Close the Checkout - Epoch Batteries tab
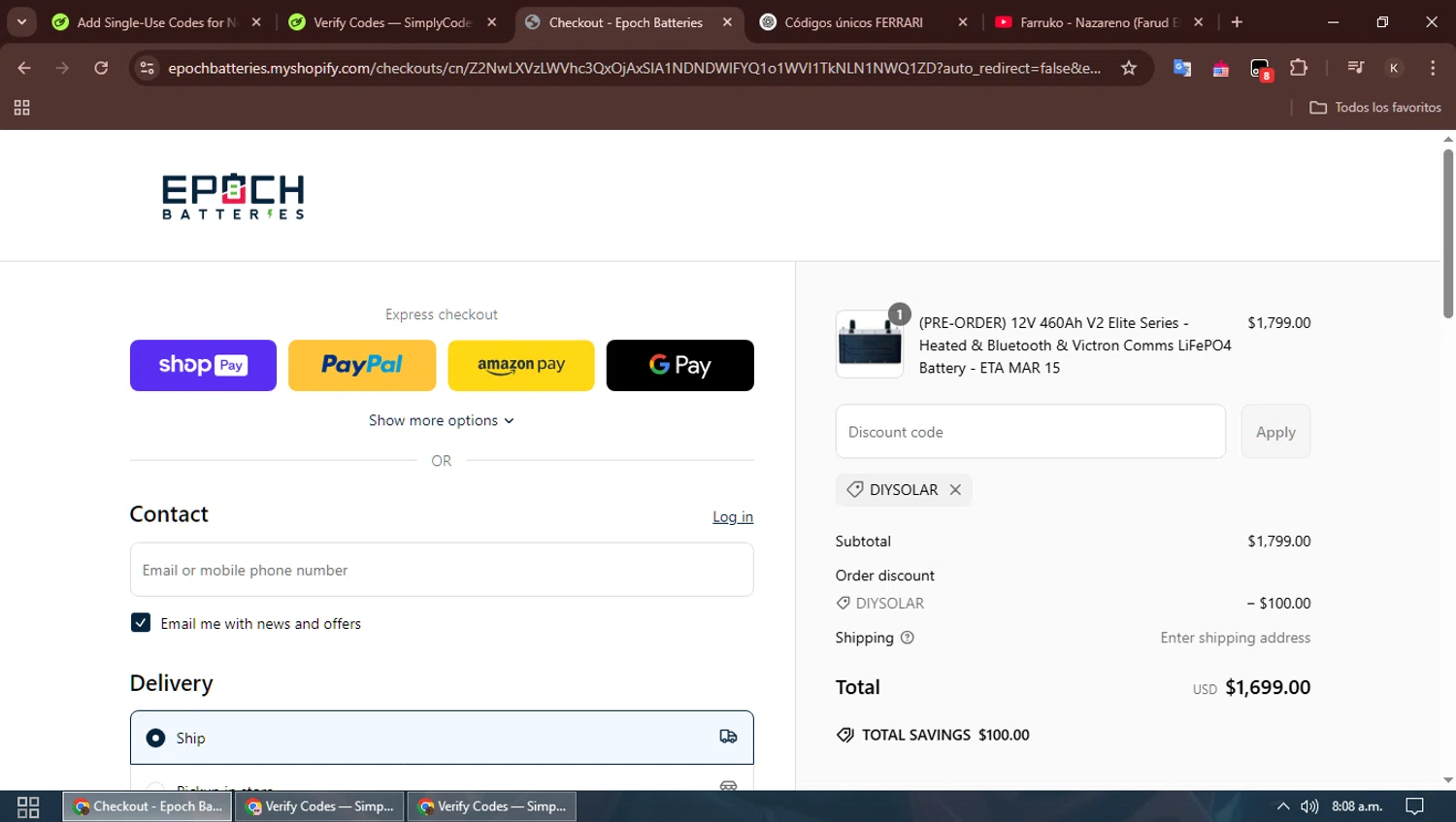The width and height of the screenshot is (1456, 822). [x=728, y=22]
